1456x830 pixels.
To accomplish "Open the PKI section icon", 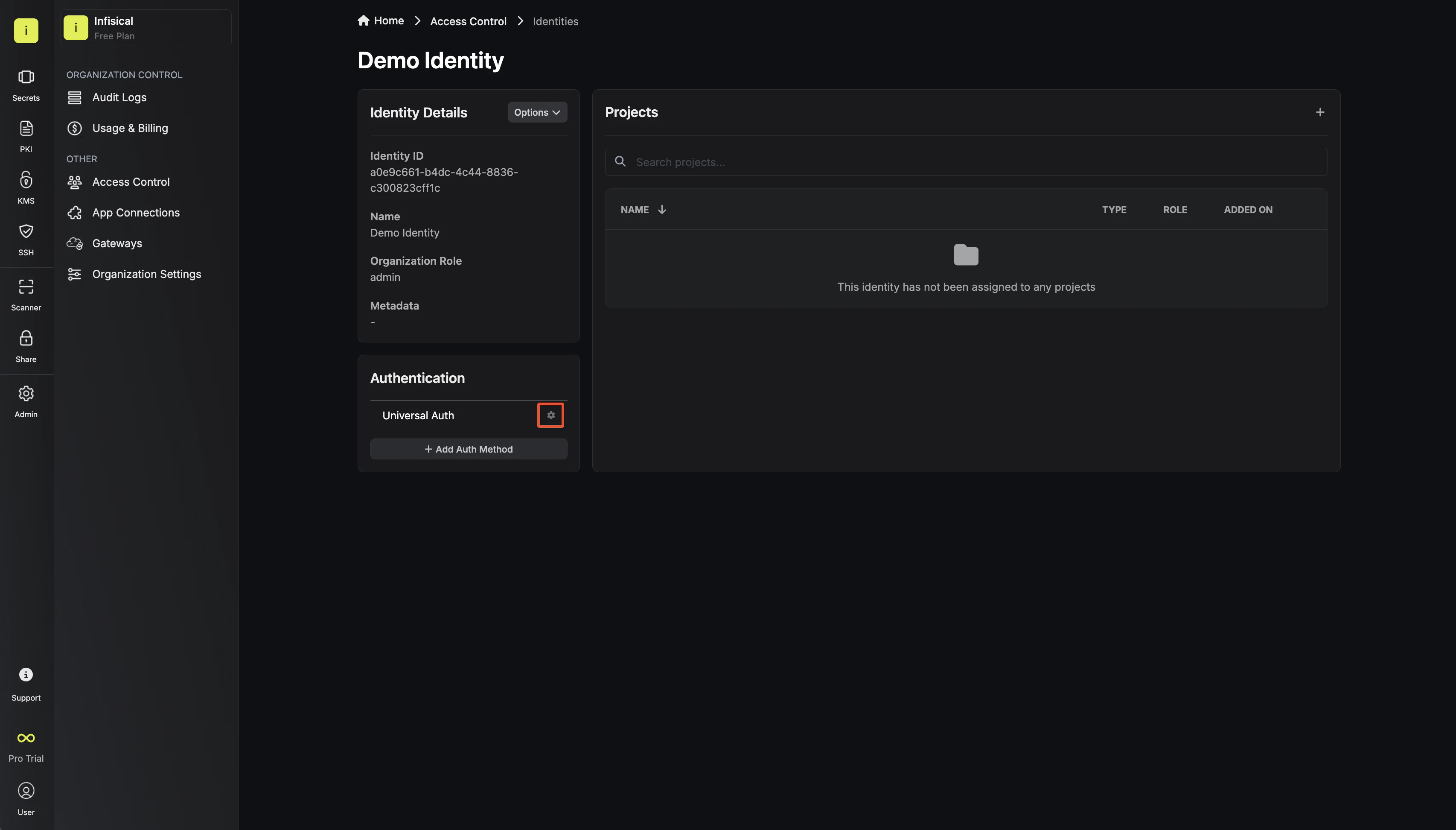I will [26, 128].
